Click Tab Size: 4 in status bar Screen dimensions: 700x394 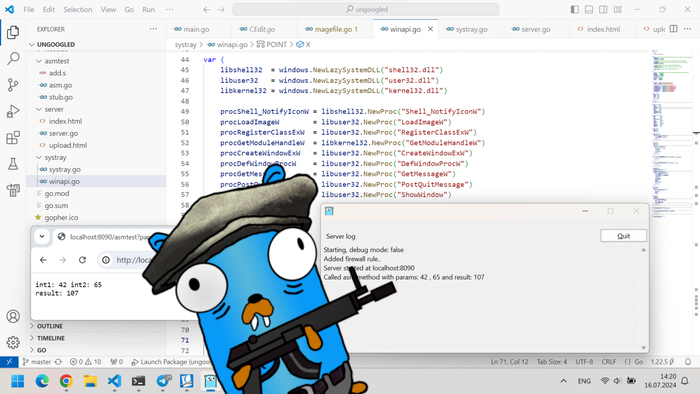(552, 362)
